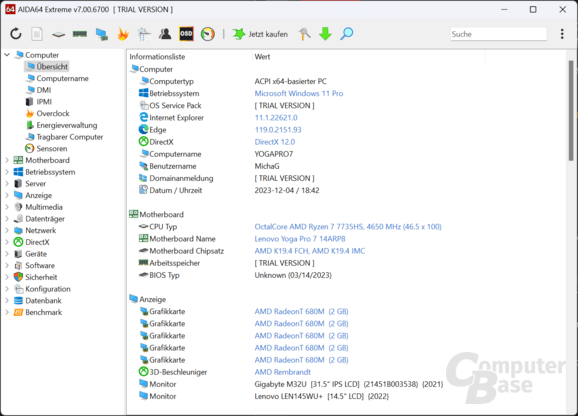Select the Datenbank sidebar icon
This screenshot has width=578, height=416.
(18, 301)
